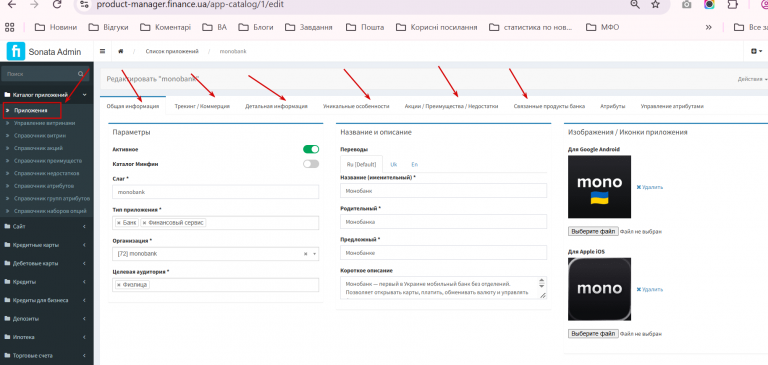Click Выберите файл under the Apple iOS image
The width and height of the screenshot is (768, 365).
[593, 333]
